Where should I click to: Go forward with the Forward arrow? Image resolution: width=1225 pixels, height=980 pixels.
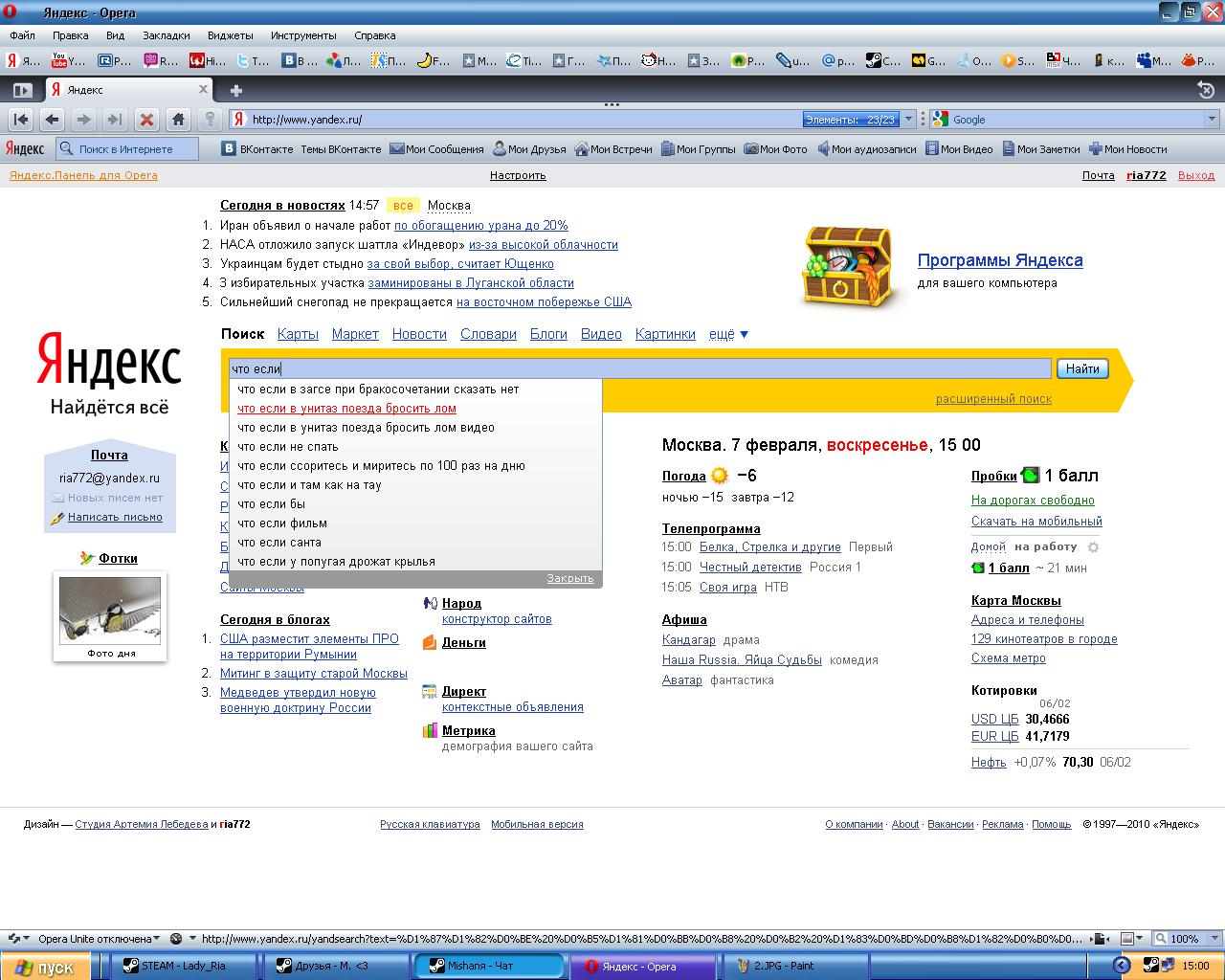84,120
